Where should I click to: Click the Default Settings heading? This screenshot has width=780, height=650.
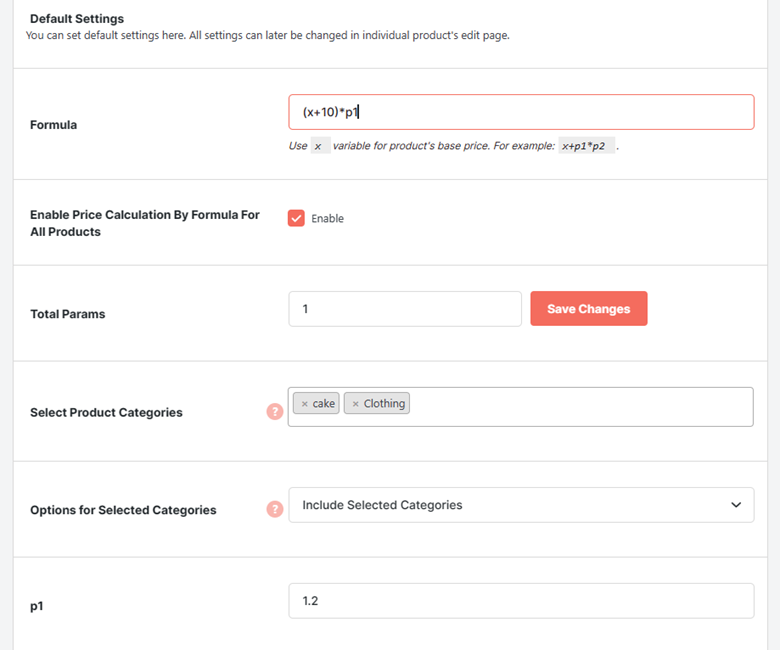coord(77,19)
